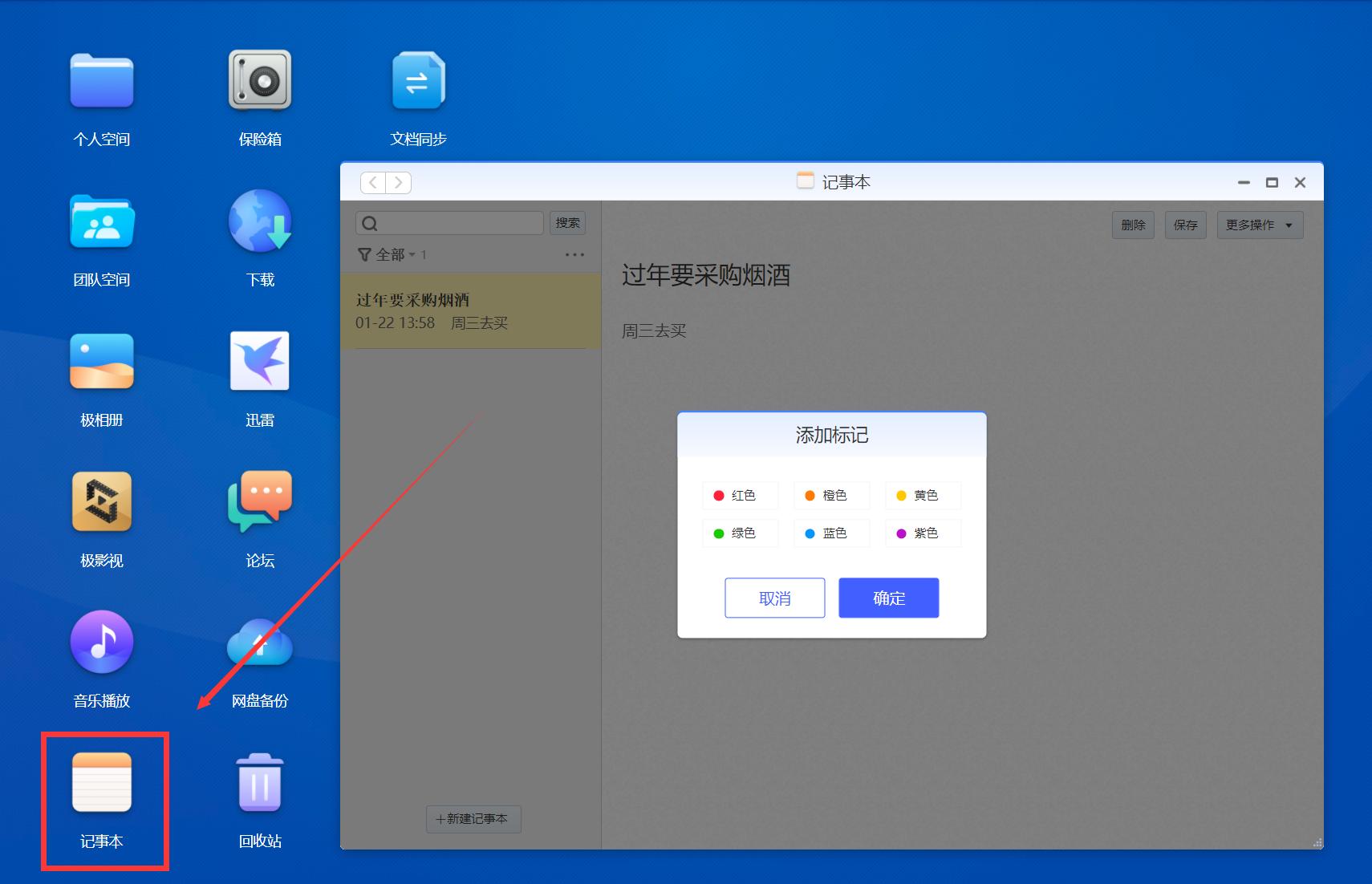
Task: Click the yellow 黄色 color dot
Action: 903,495
